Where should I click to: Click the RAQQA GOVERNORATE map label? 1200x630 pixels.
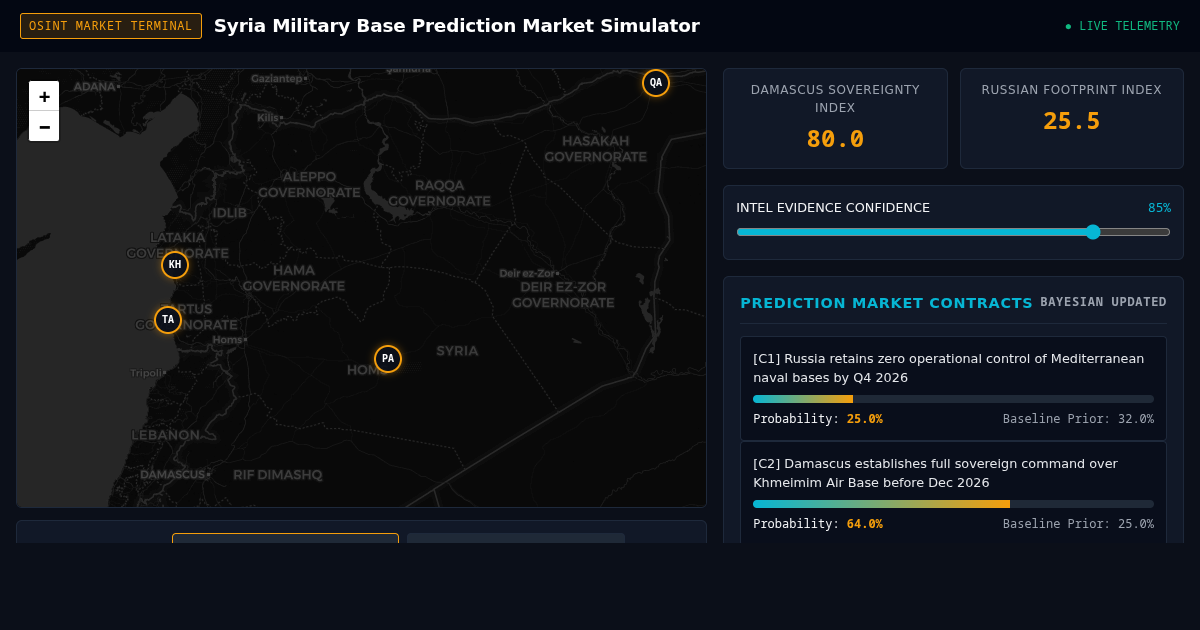point(439,193)
